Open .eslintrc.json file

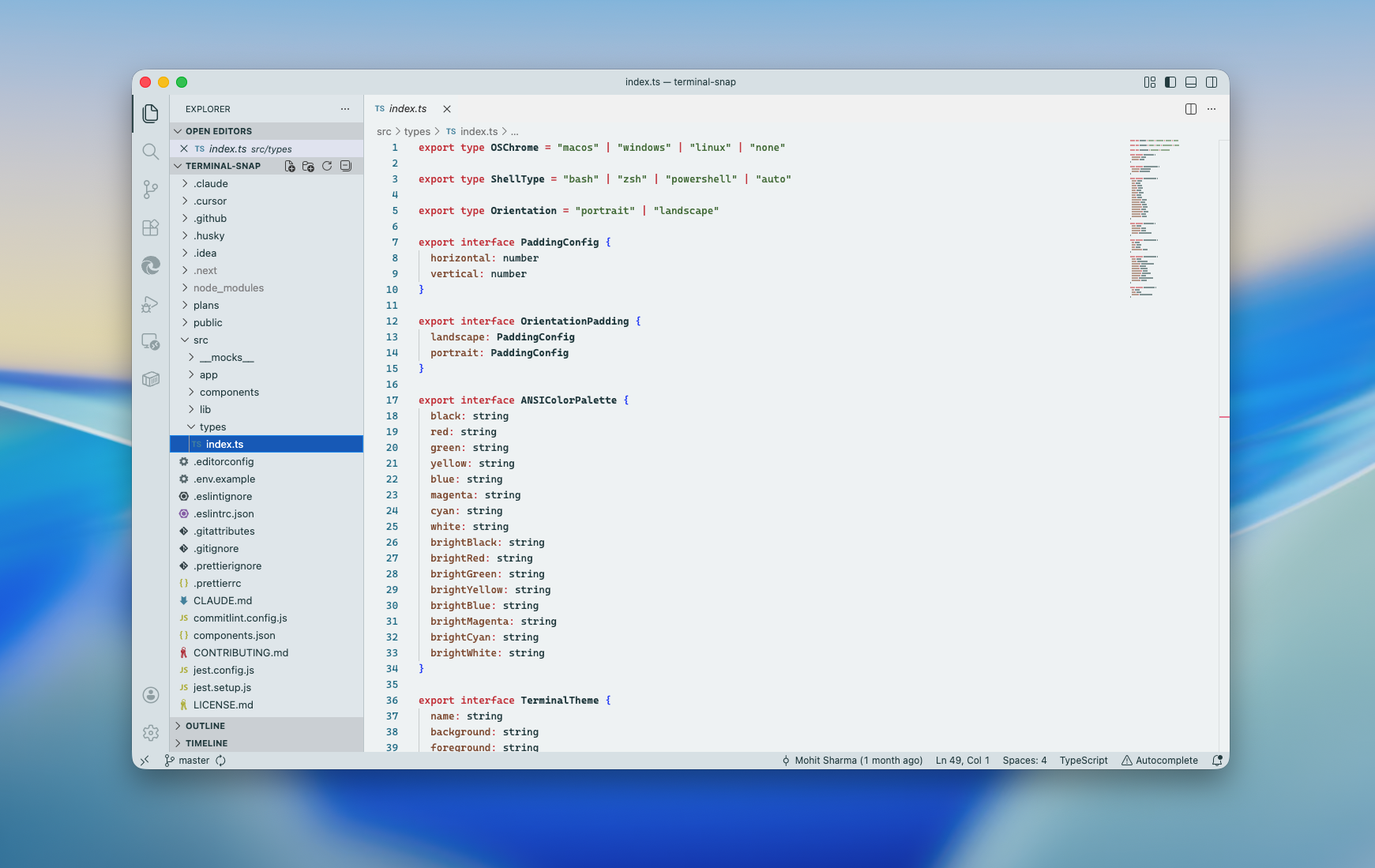(267, 513)
